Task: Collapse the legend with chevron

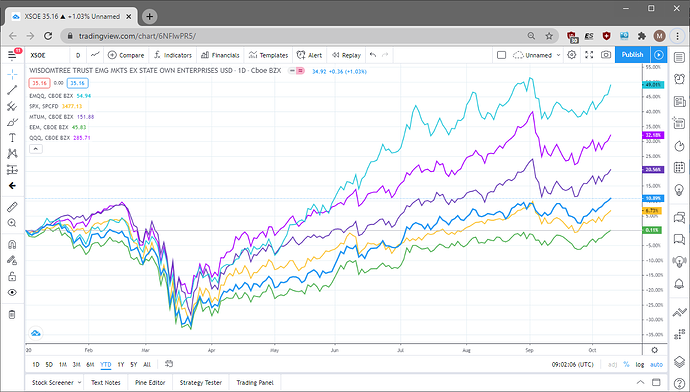Action: (36, 149)
